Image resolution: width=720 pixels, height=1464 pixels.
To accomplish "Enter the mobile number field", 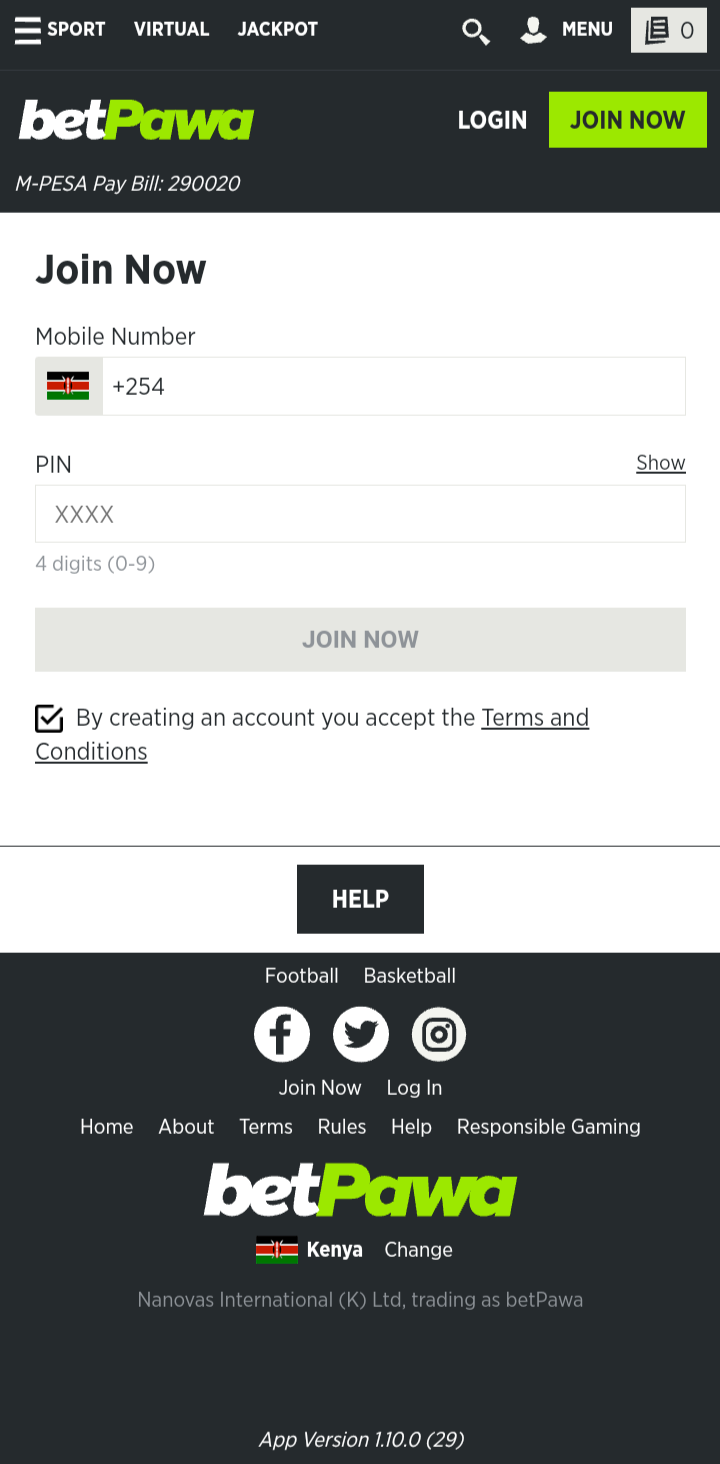I will click(394, 386).
